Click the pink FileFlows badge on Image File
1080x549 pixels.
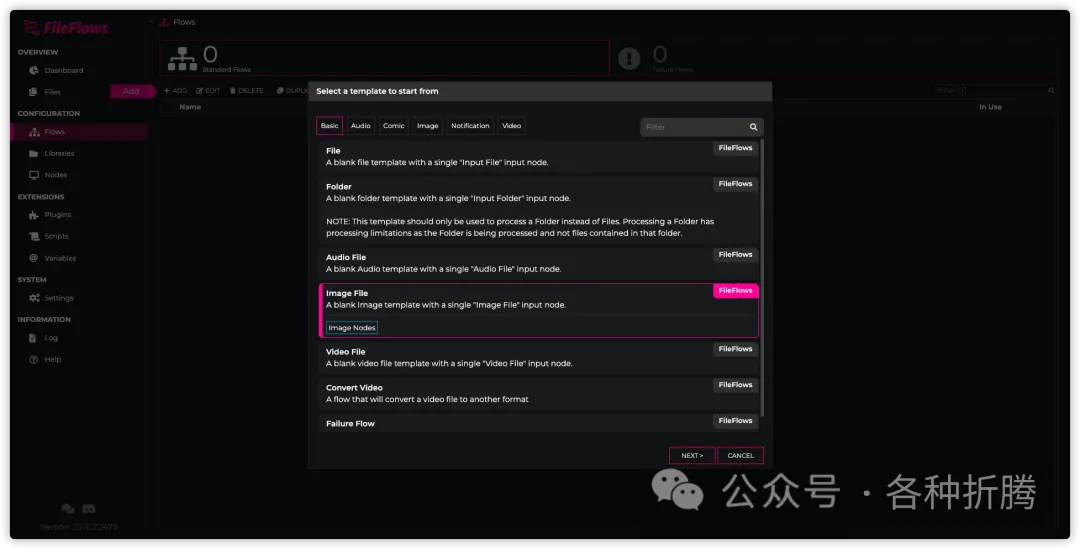tap(735, 291)
